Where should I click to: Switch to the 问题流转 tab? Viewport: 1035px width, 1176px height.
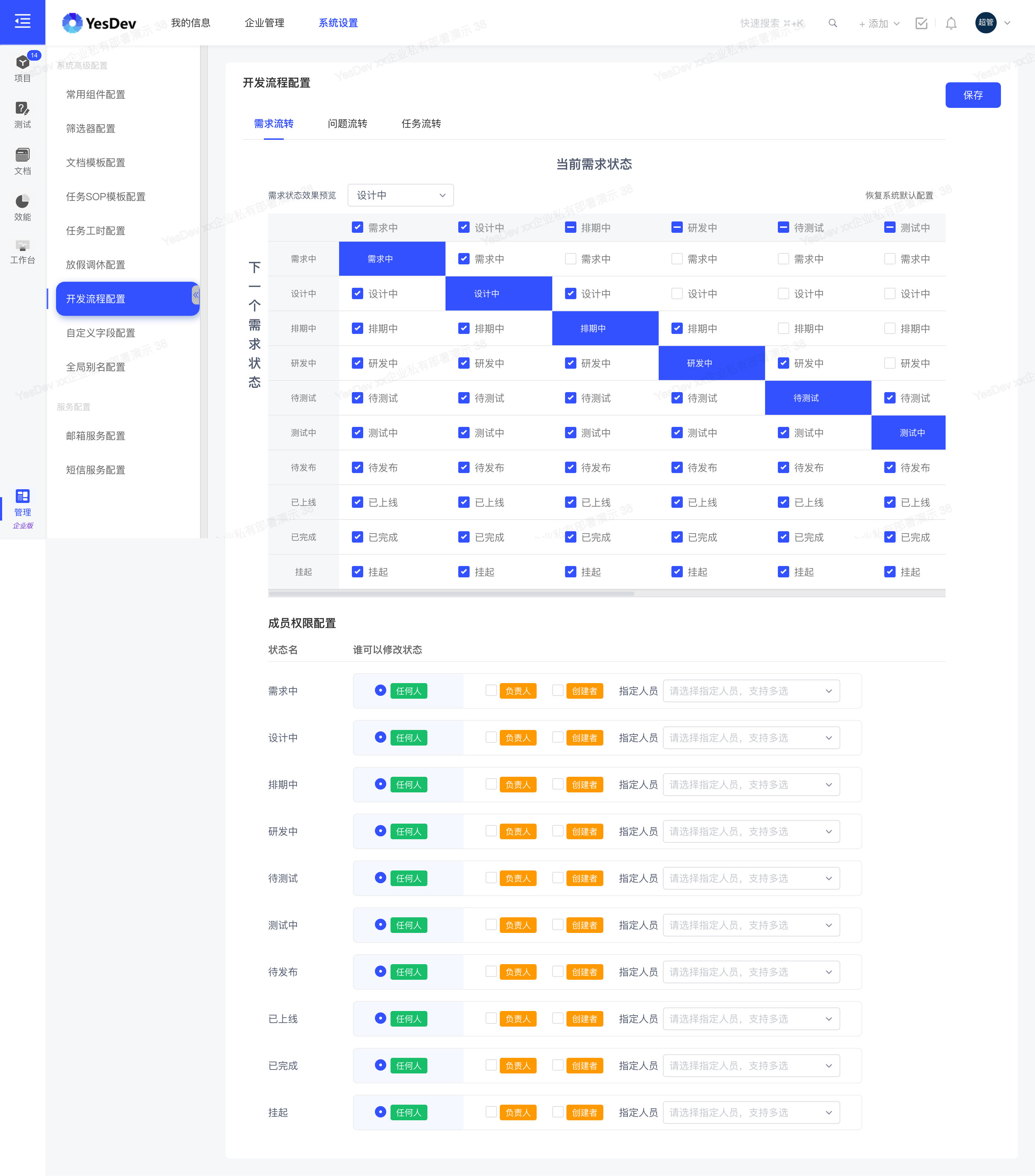347,124
